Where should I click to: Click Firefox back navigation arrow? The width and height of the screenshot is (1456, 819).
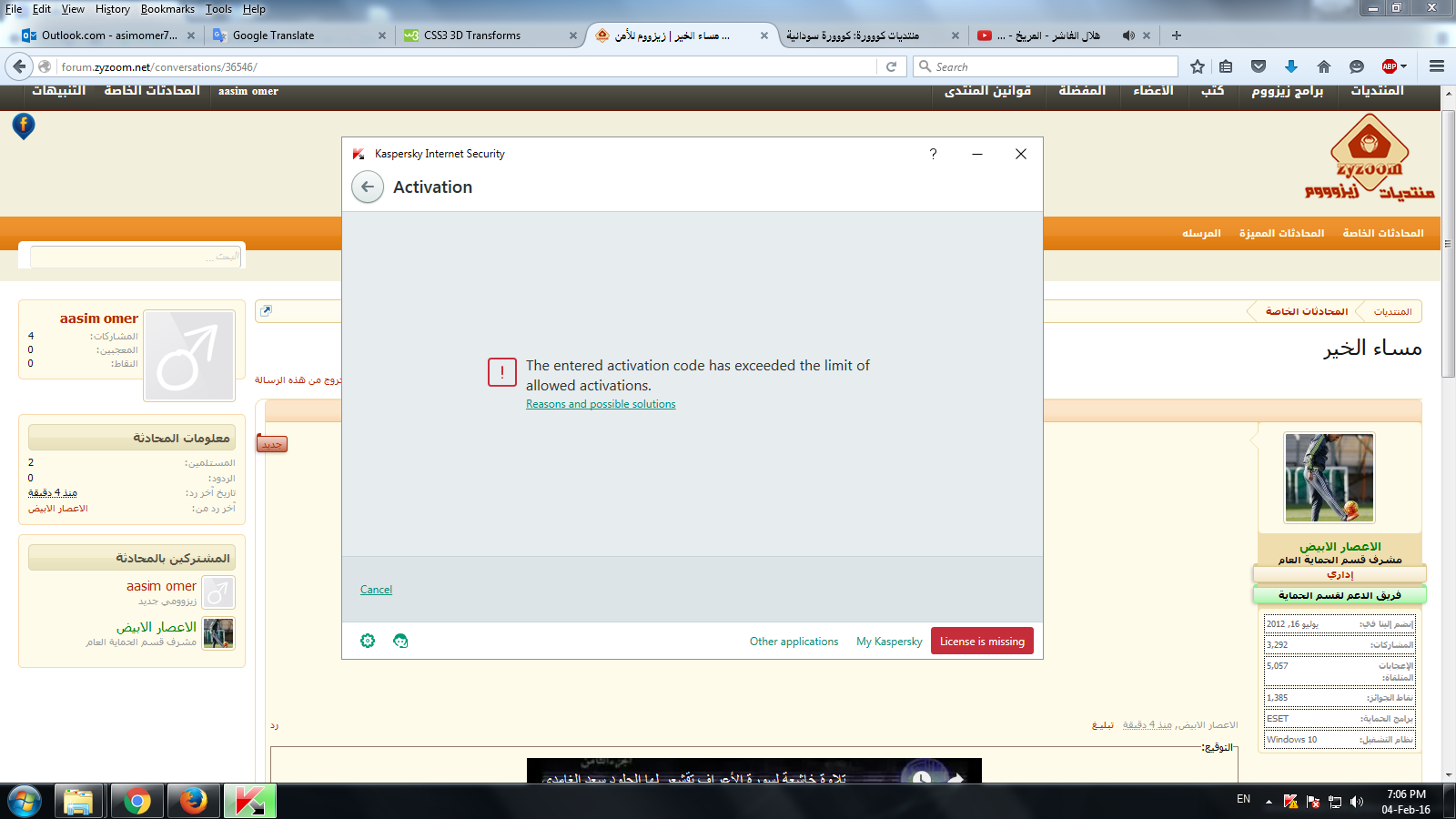tap(19, 66)
